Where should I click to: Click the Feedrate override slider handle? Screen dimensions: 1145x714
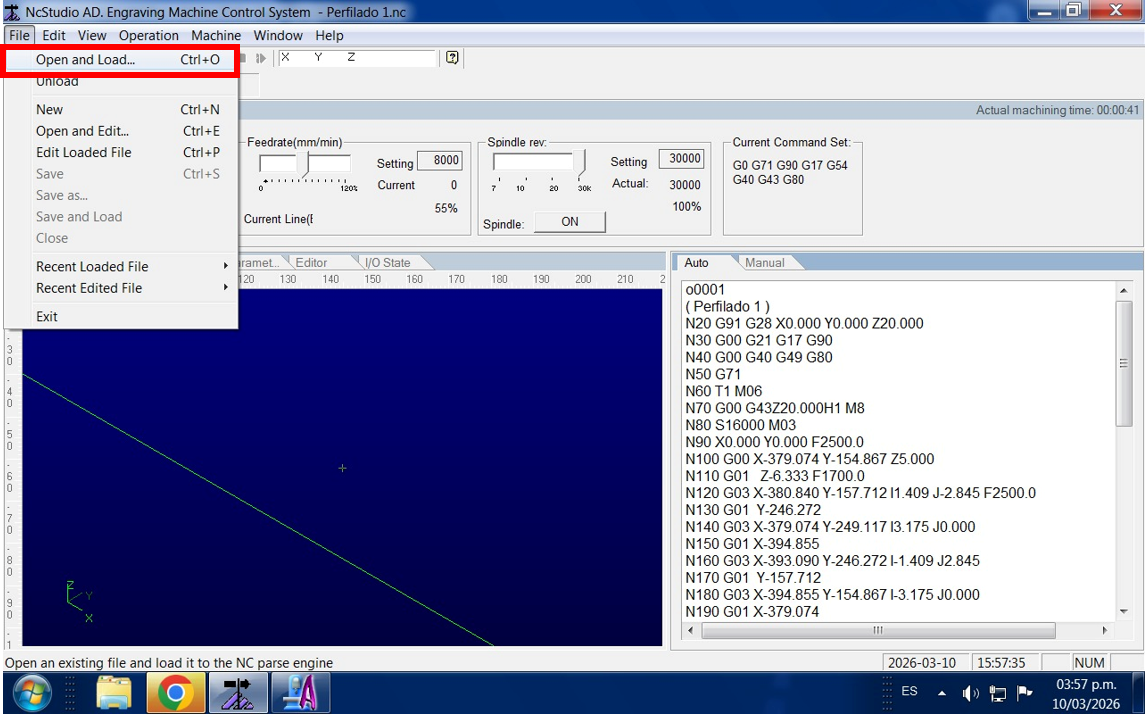(307, 164)
